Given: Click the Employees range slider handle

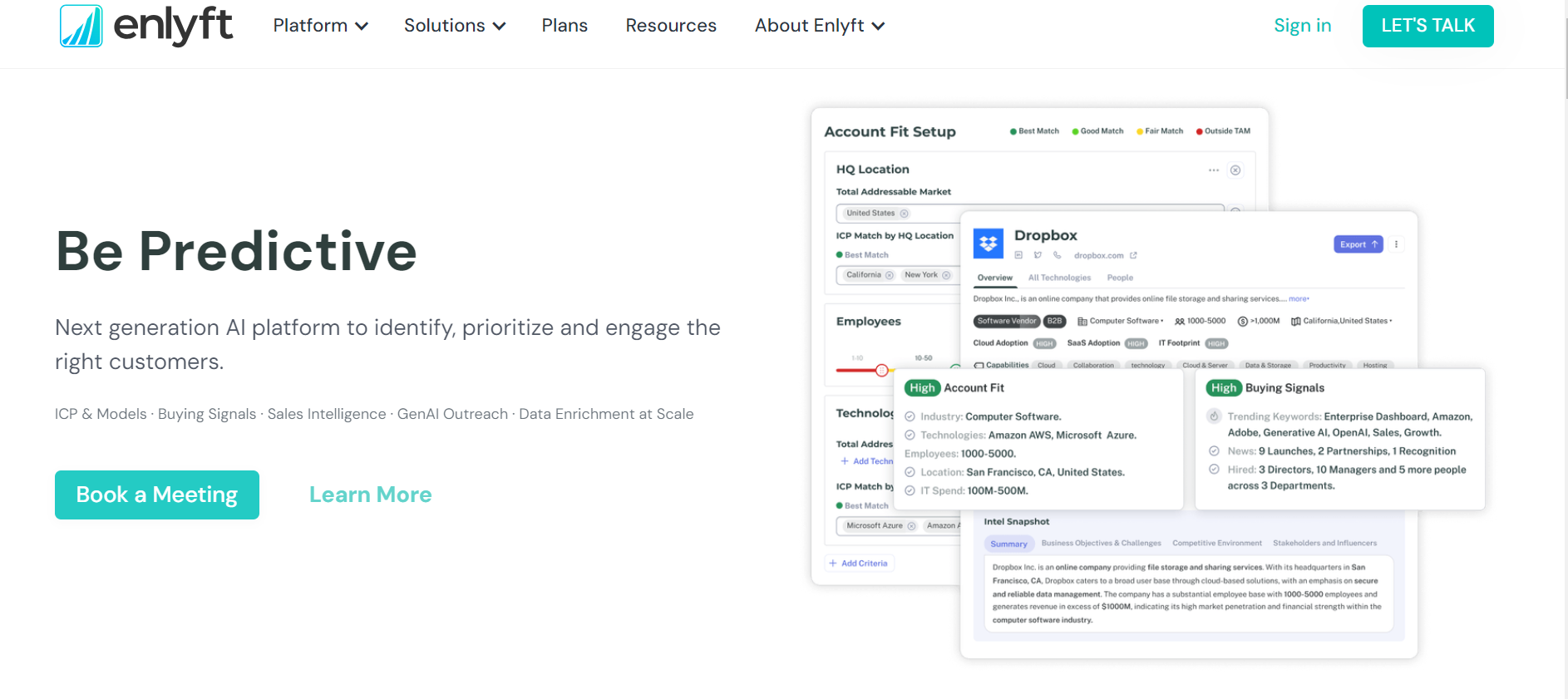Looking at the screenshot, I should [x=881, y=370].
